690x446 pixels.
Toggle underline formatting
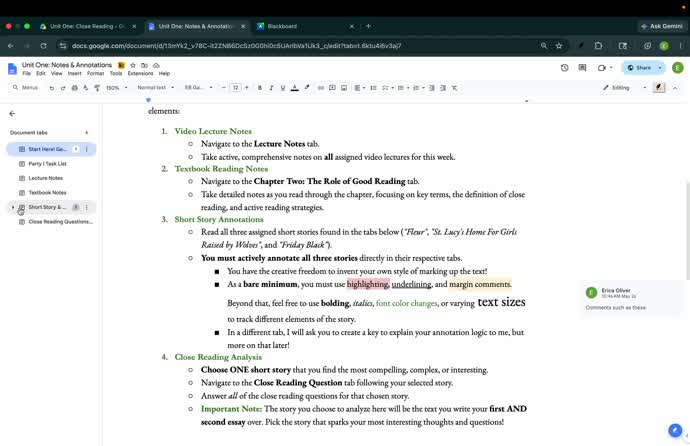pyautogui.click(x=283, y=88)
